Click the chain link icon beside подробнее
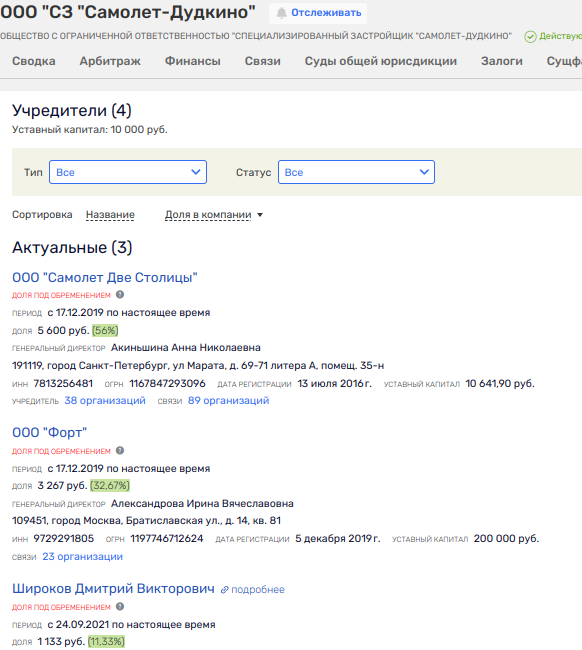 [225, 589]
